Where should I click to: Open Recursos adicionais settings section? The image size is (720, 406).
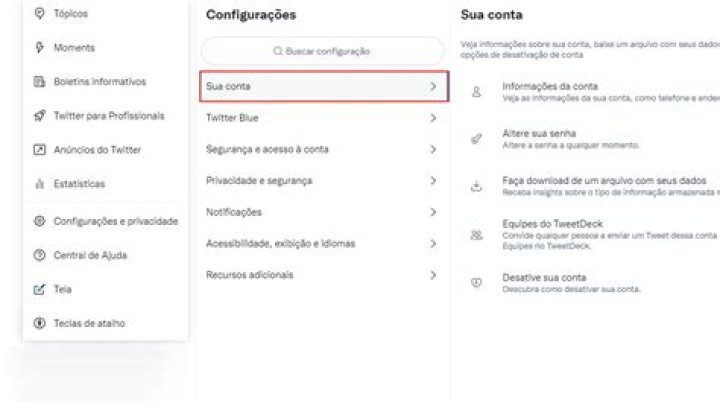(x=250, y=274)
